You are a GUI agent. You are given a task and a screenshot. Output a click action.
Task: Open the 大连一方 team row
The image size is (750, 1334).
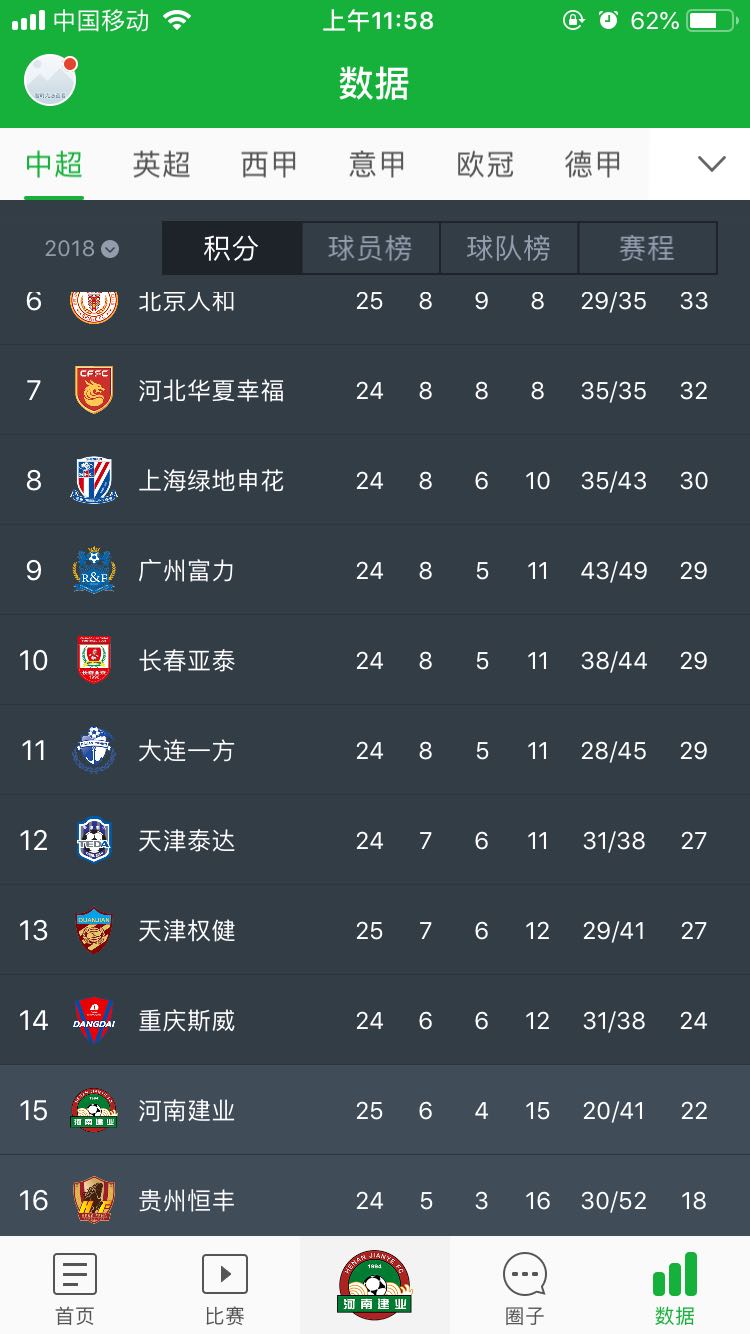click(x=375, y=750)
